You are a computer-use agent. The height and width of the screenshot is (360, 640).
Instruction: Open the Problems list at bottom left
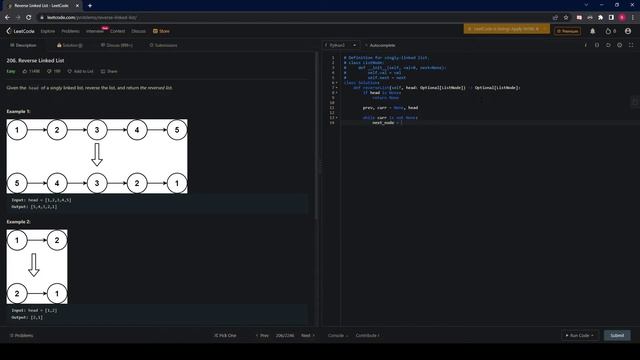pos(22,336)
